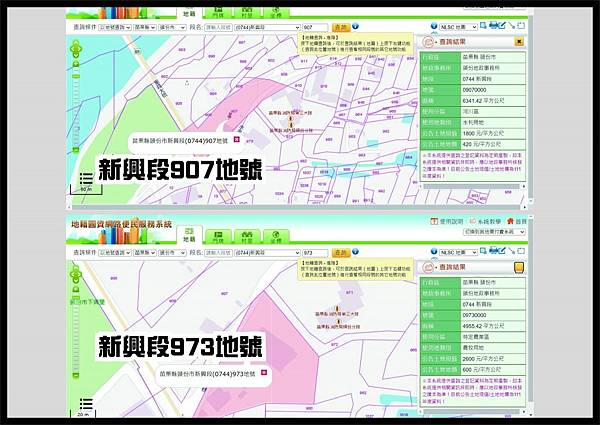Click the pan compass control on the upper map
The image size is (600, 425).
[x=76, y=49]
